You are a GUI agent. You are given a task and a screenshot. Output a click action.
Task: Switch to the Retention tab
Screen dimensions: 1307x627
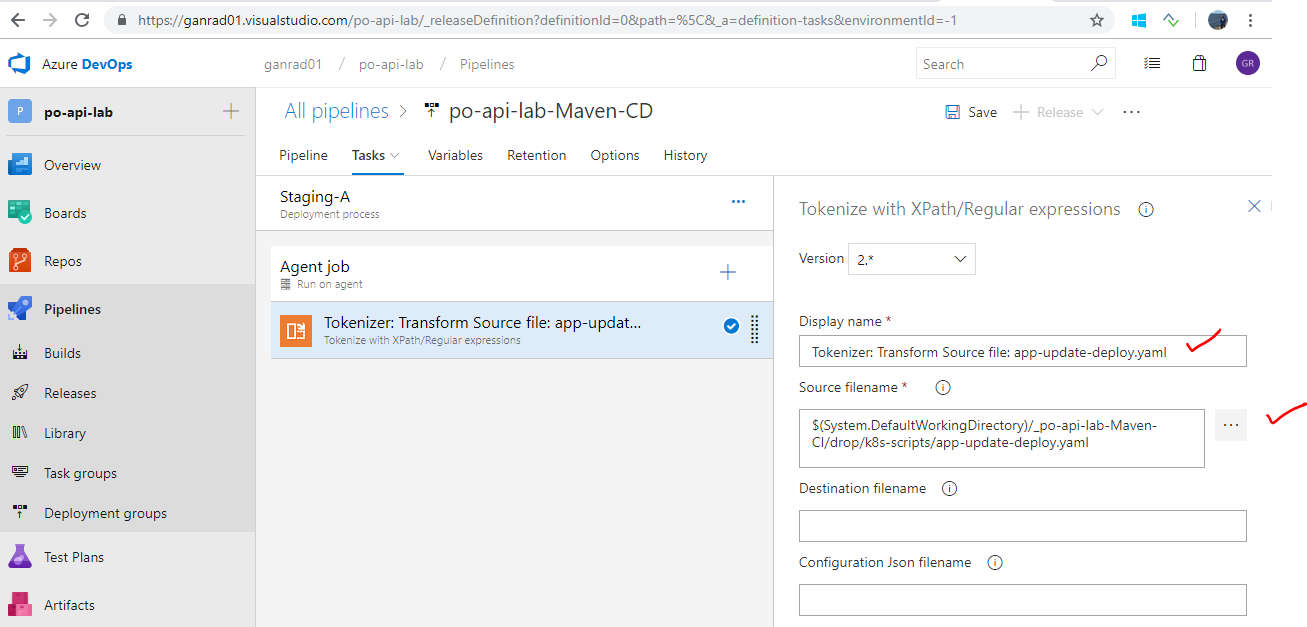[537, 155]
